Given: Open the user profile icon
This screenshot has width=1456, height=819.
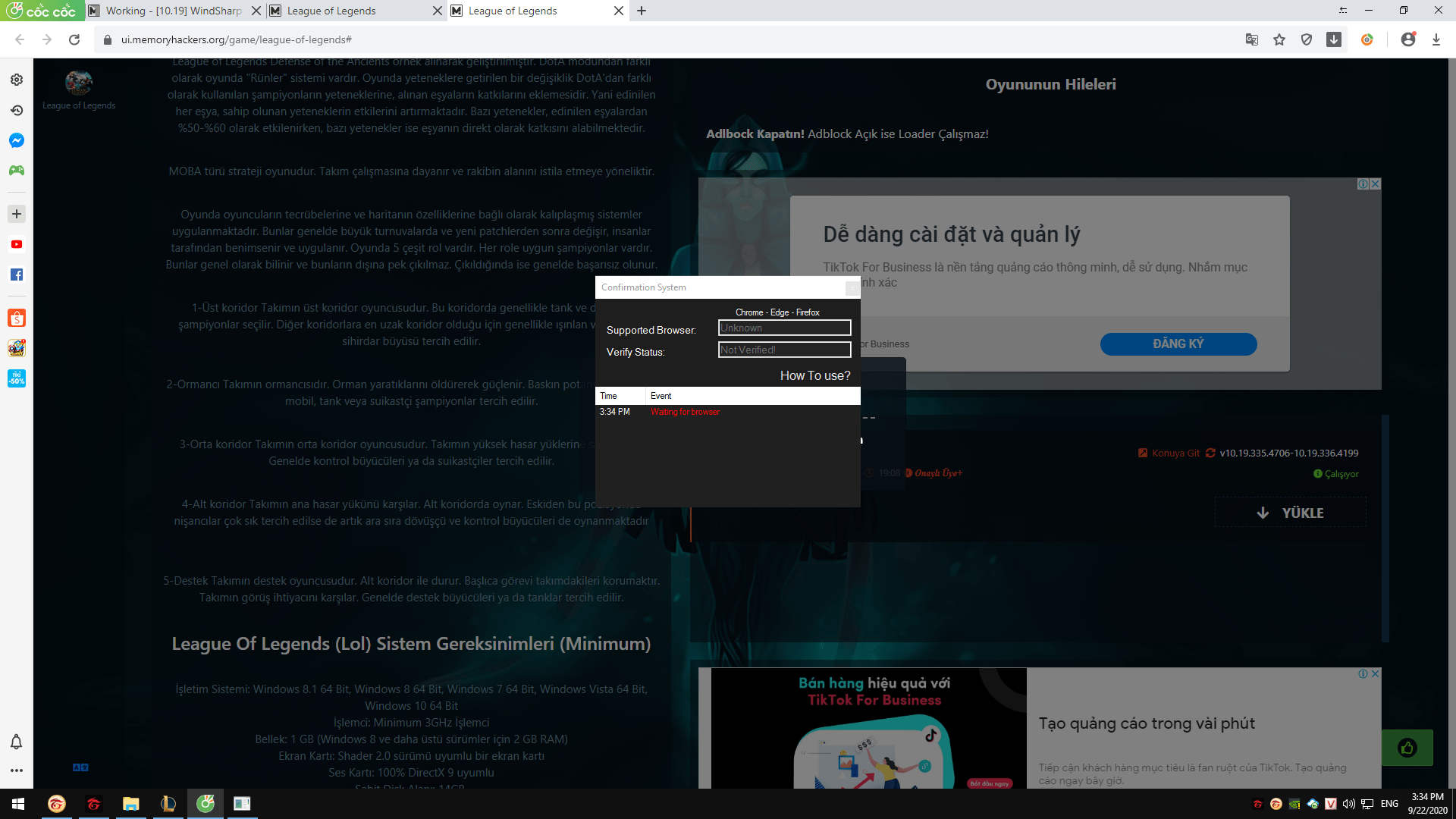Looking at the screenshot, I should [1408, 39].
